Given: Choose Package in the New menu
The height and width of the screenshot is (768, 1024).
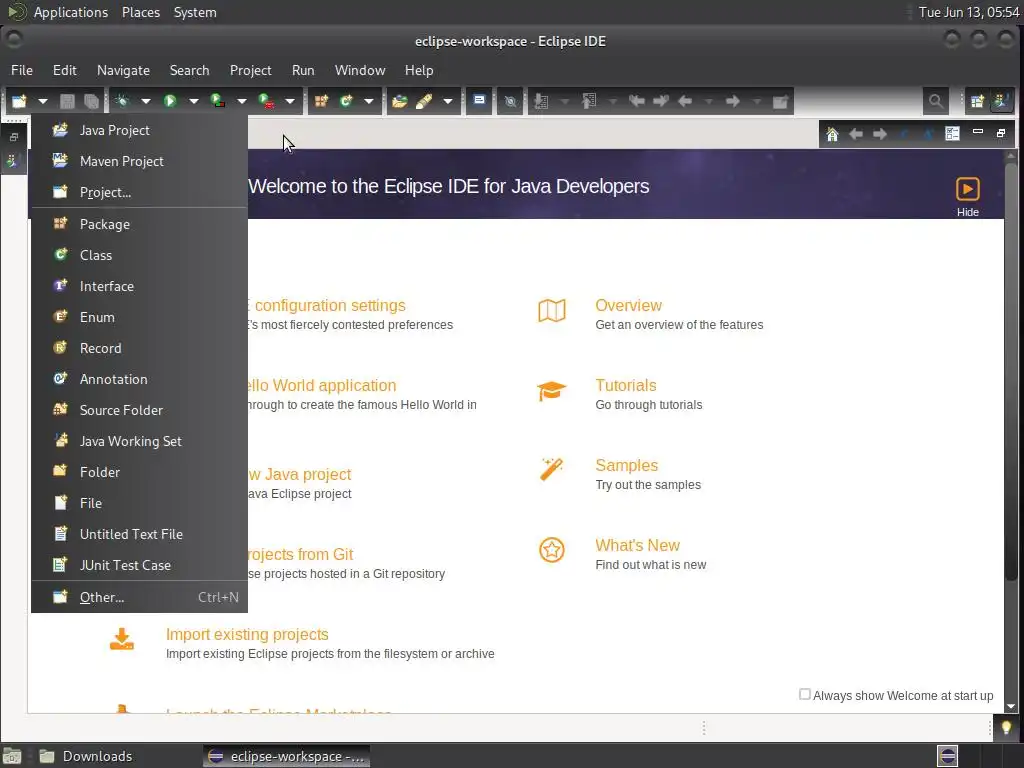Looking at the screenshot, I should click(x=139, y=224).
